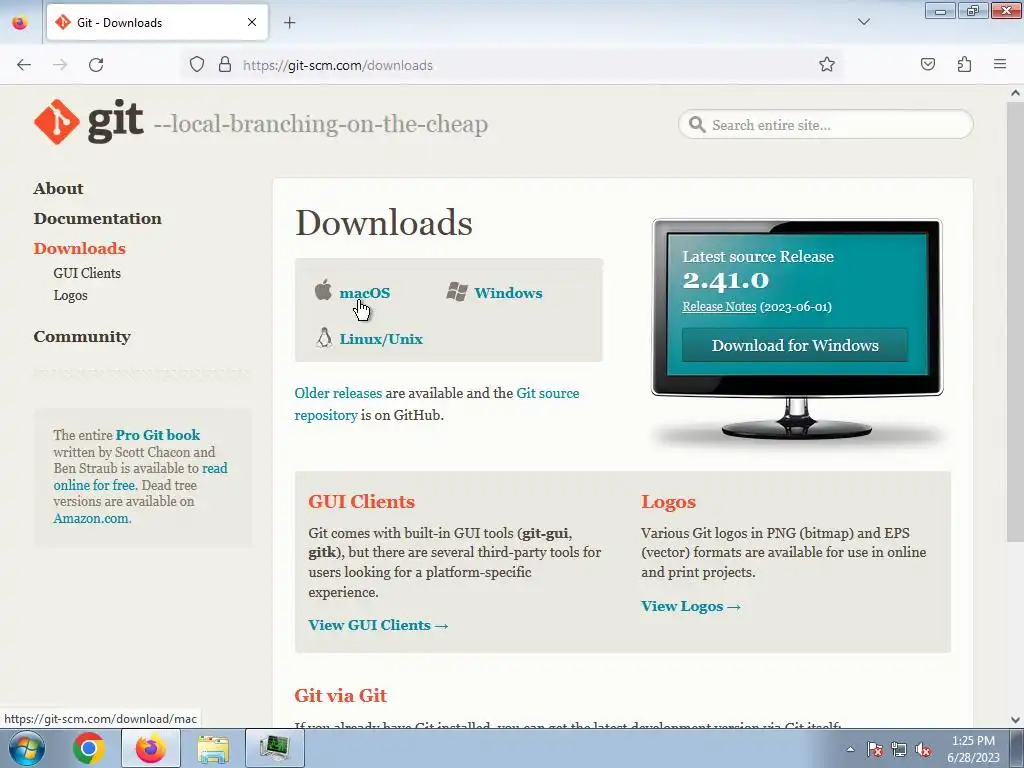Open the Pro Git book link

(x=157, y=435)
